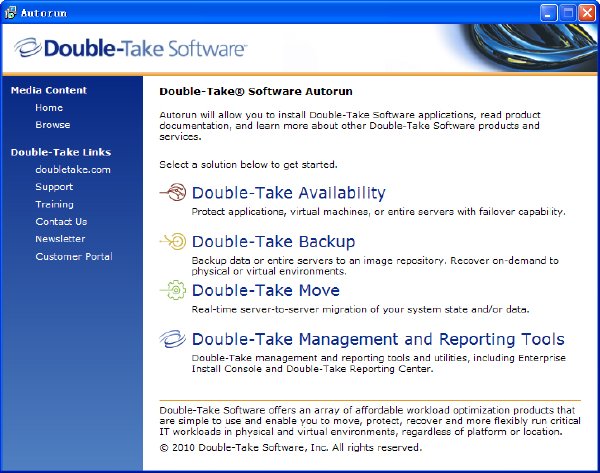This screenshot has height=473, width=600.
Task: Open the Double-Take Backup solution link
Action: [273, 242]
